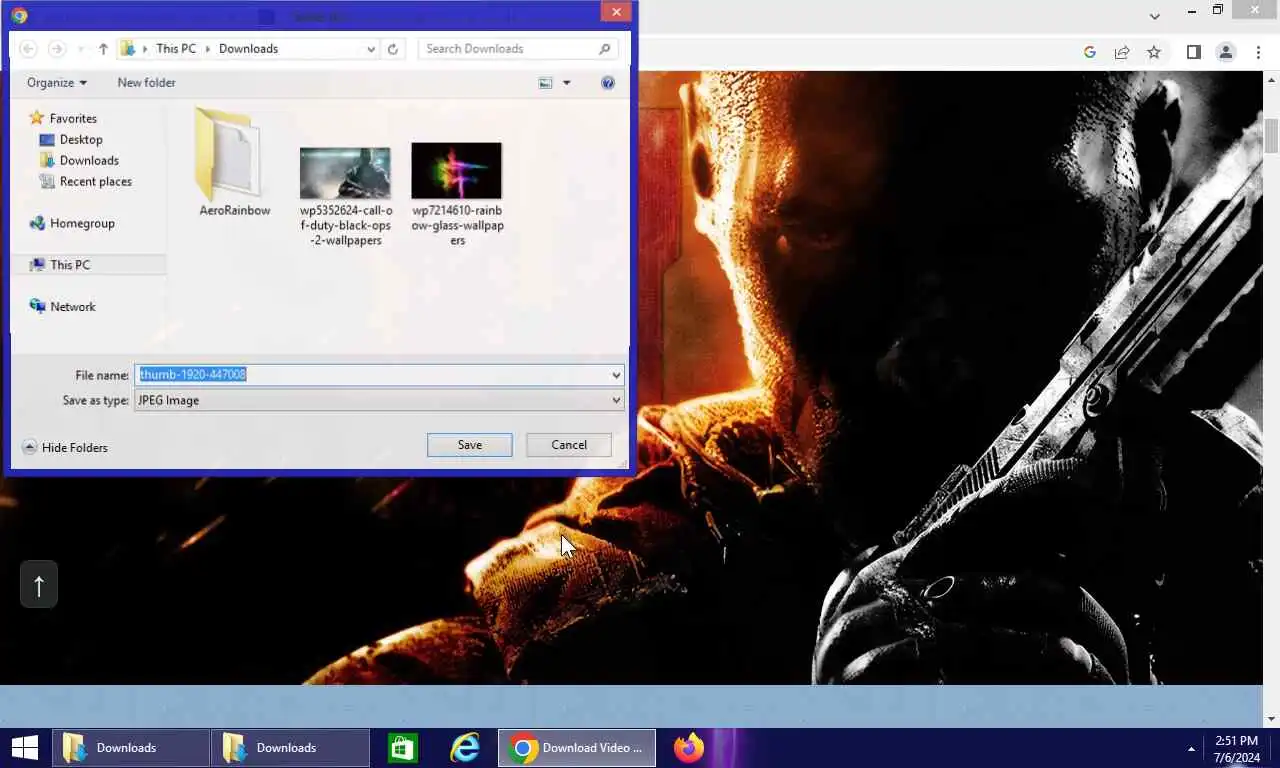This screenshot has width=1280, height=768.
Task: Refresh the Downloads folder view
Action: click(x=393, y=48)
